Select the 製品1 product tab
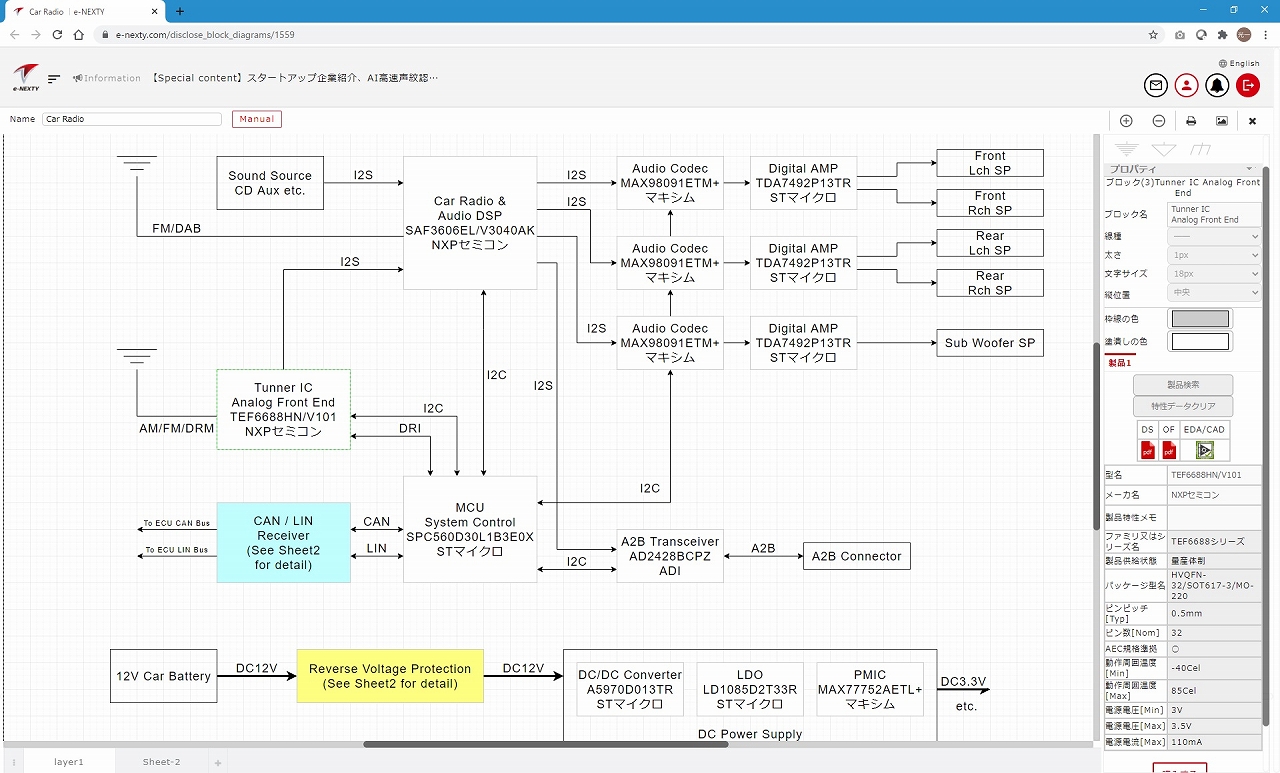This screenshot has height=773, width=1280. (1120, 363)
